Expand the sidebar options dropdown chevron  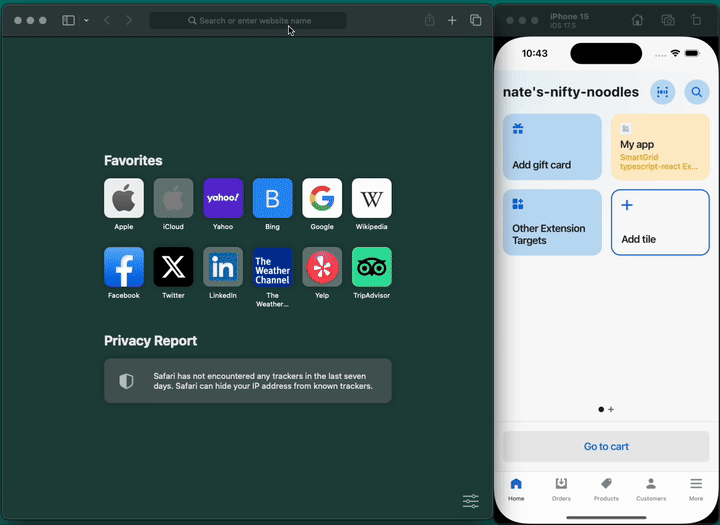point(86,20)
